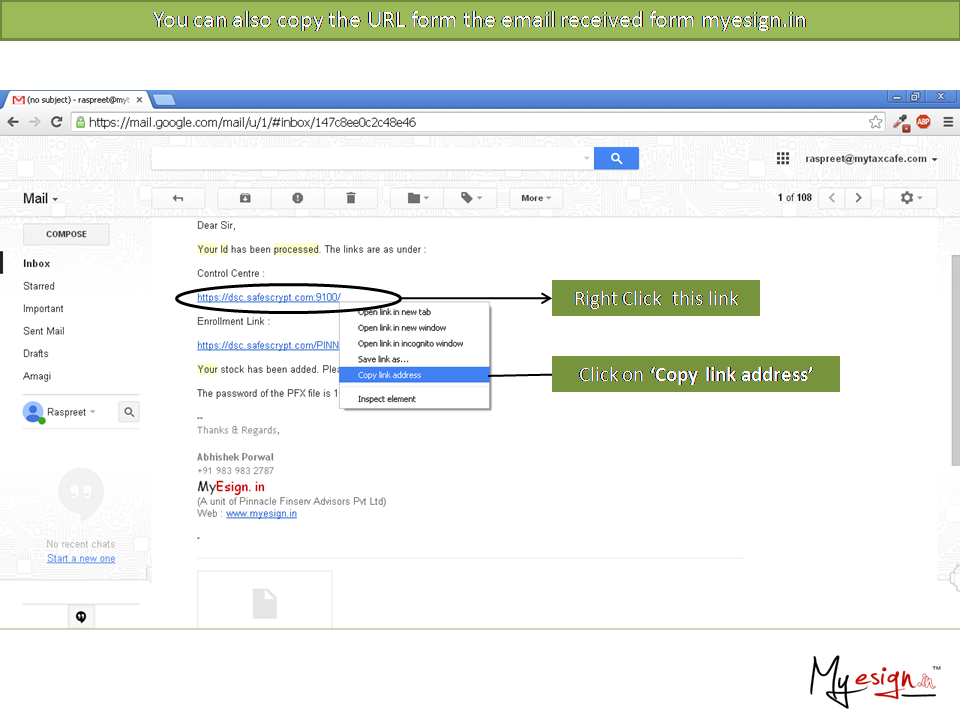
Task: Expand the More actions dropdown
Action: pos(537,198)
